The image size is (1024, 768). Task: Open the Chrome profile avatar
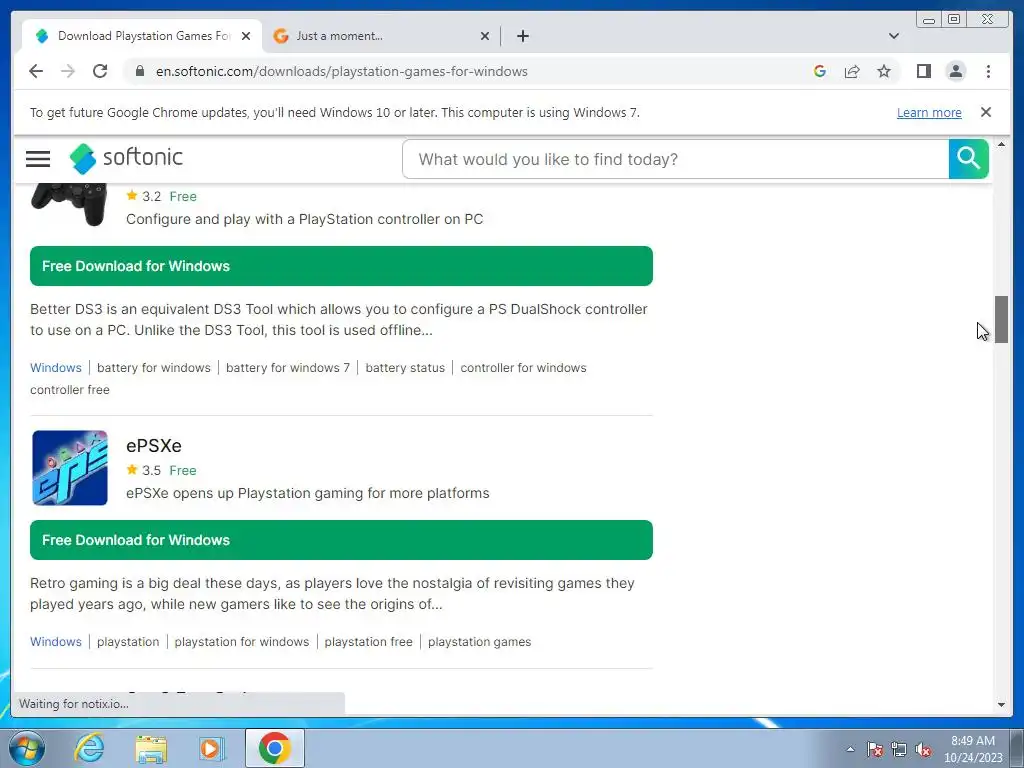pos(955,71)
